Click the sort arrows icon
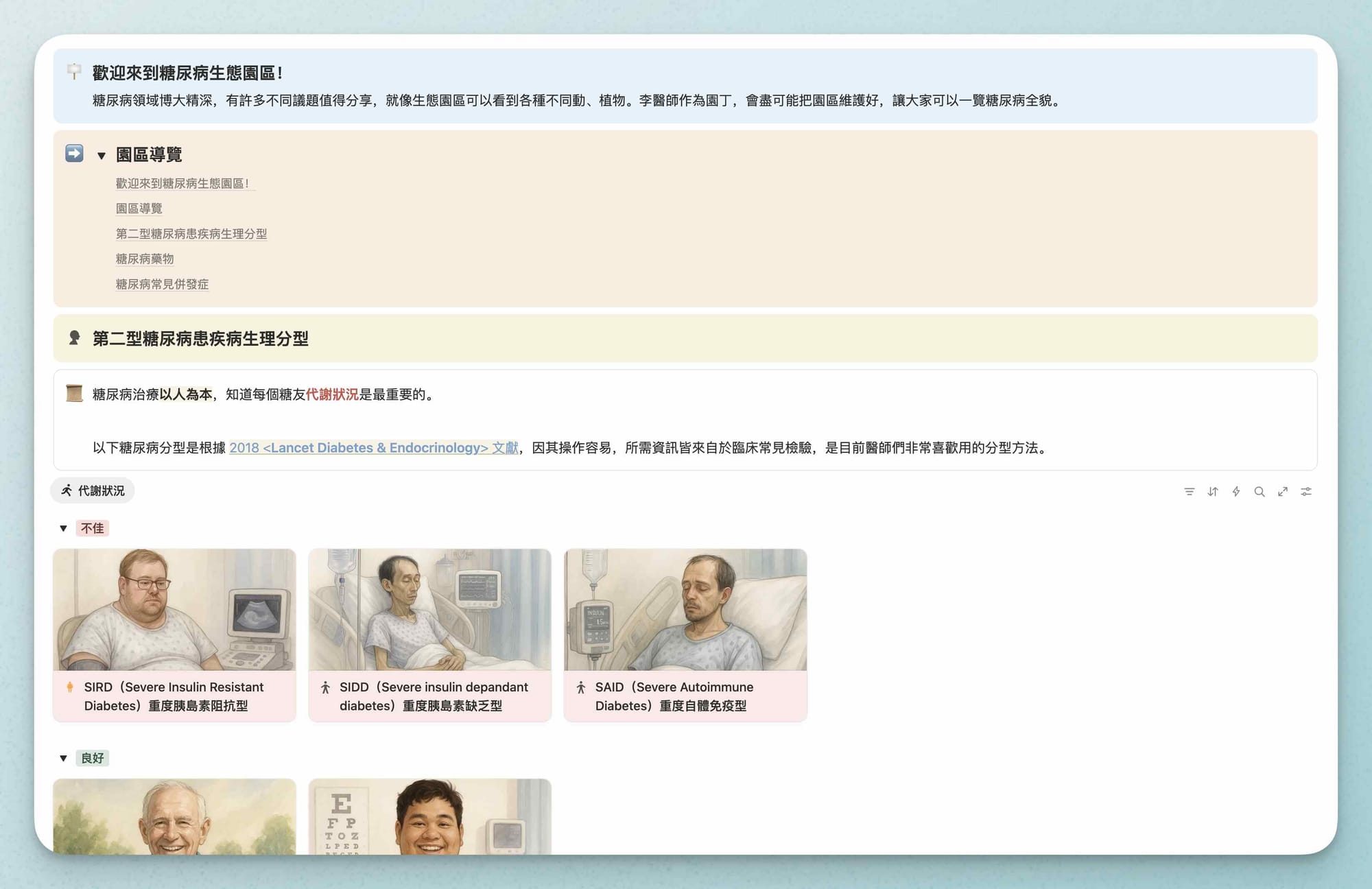This screenshot has width=1372, height=889. tap(1212, 491)
